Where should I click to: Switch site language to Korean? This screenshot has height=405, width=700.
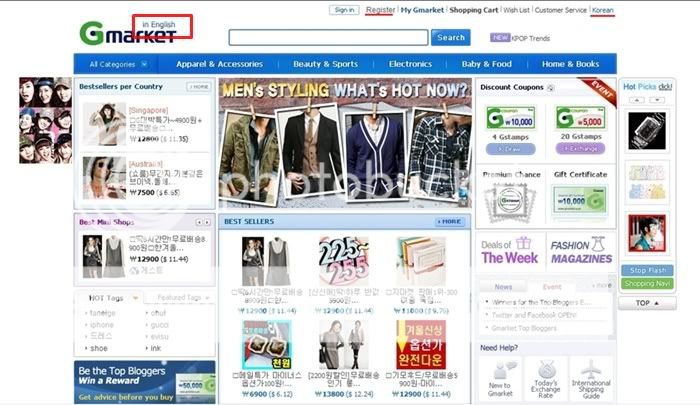[603, 10]
